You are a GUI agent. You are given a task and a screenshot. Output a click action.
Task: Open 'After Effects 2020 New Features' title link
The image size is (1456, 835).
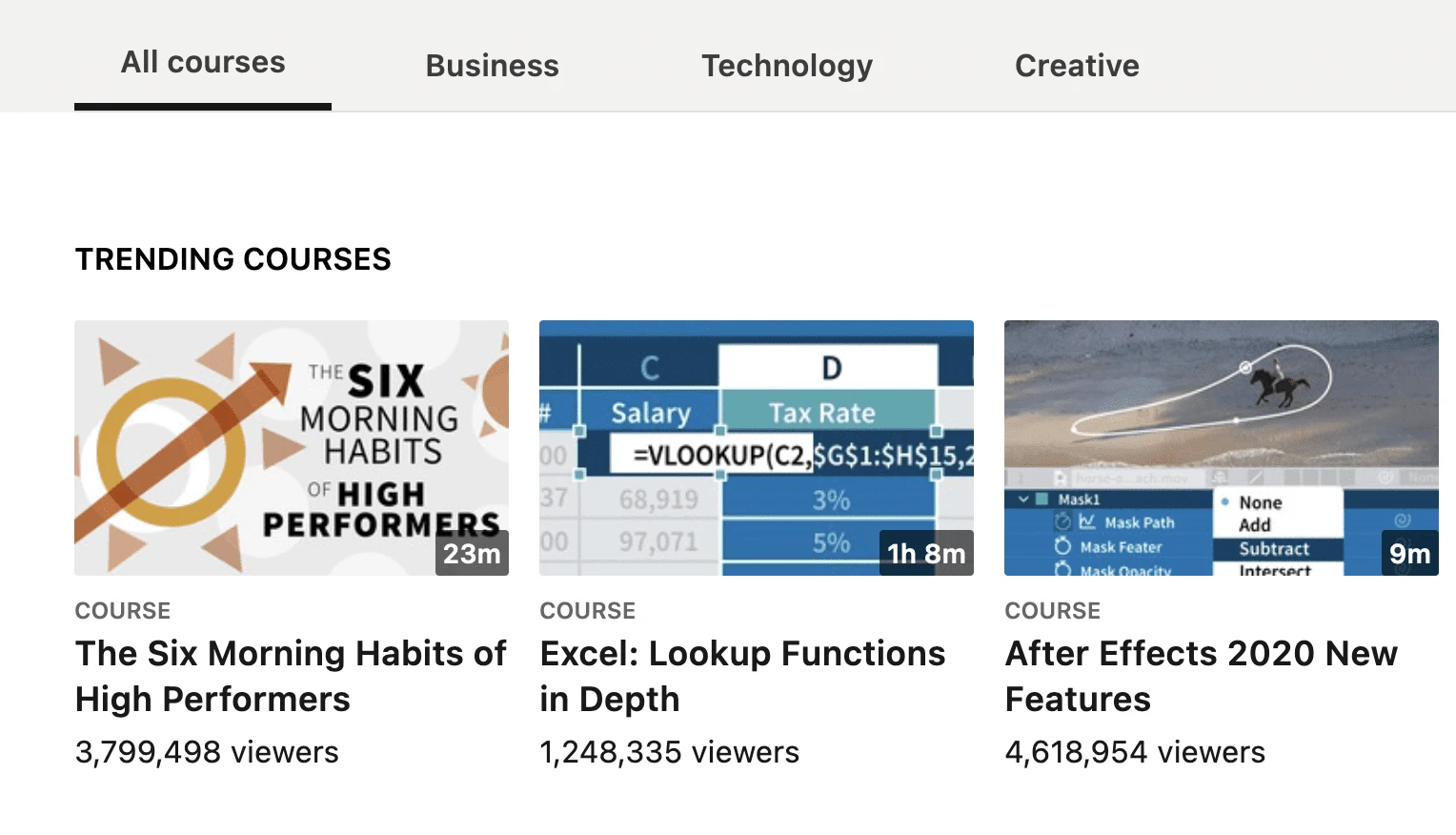tap(1202, 676)
